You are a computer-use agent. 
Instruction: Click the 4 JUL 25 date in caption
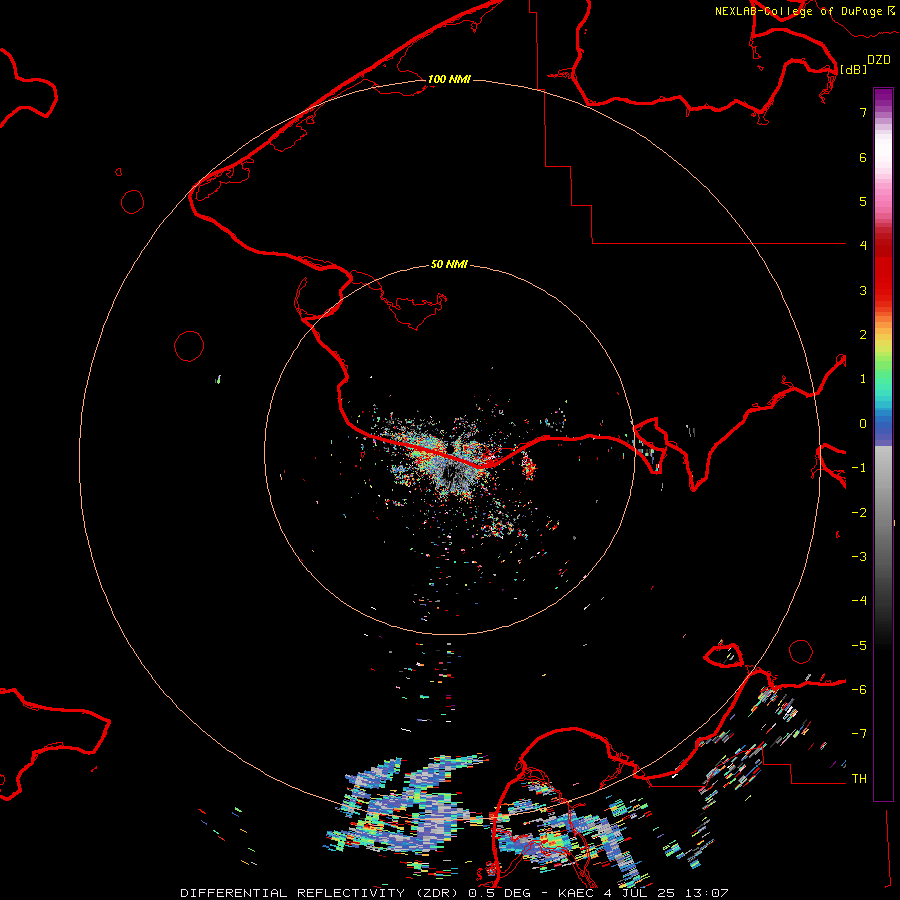(x=638, y=893)
